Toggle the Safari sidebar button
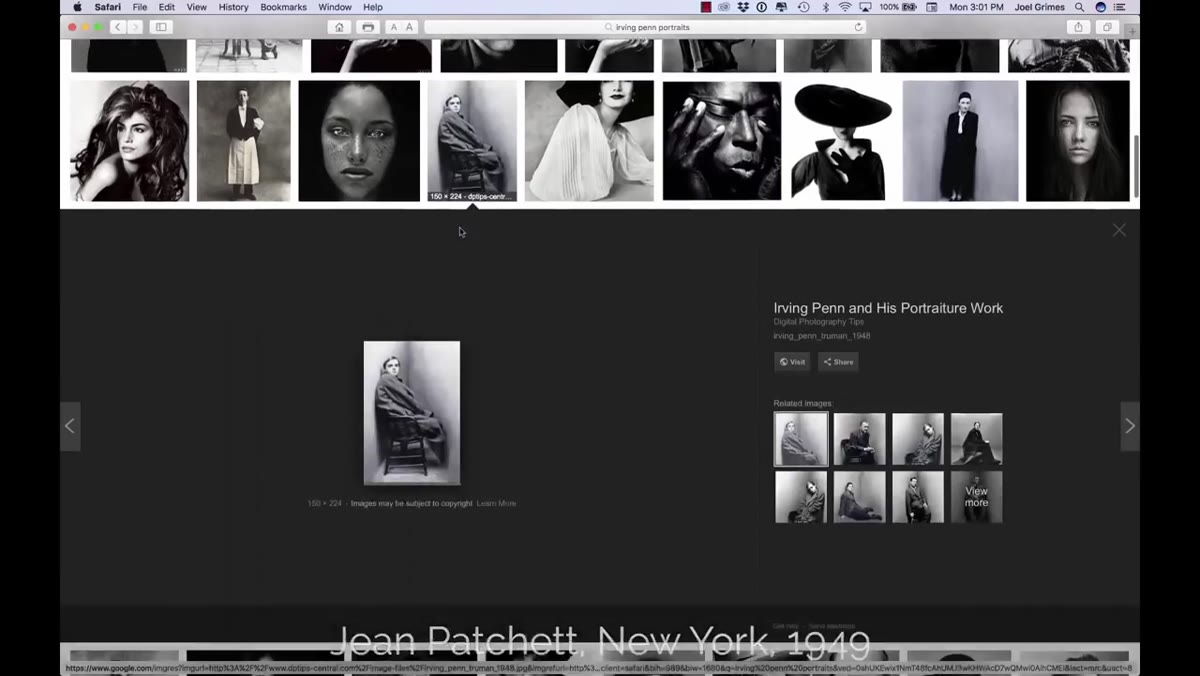 161,27
